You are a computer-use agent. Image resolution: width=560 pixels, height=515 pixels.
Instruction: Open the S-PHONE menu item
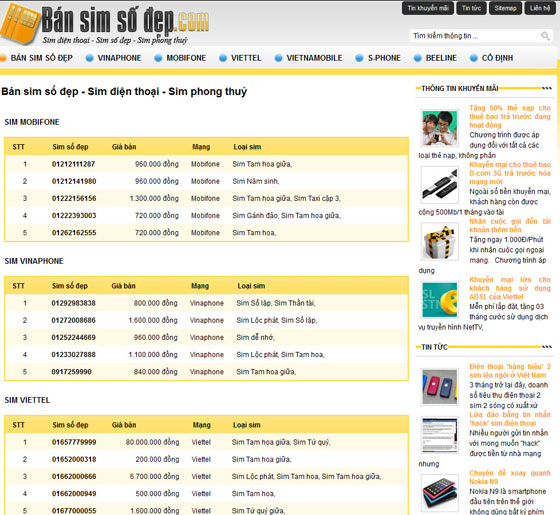[x=384, y=58]
